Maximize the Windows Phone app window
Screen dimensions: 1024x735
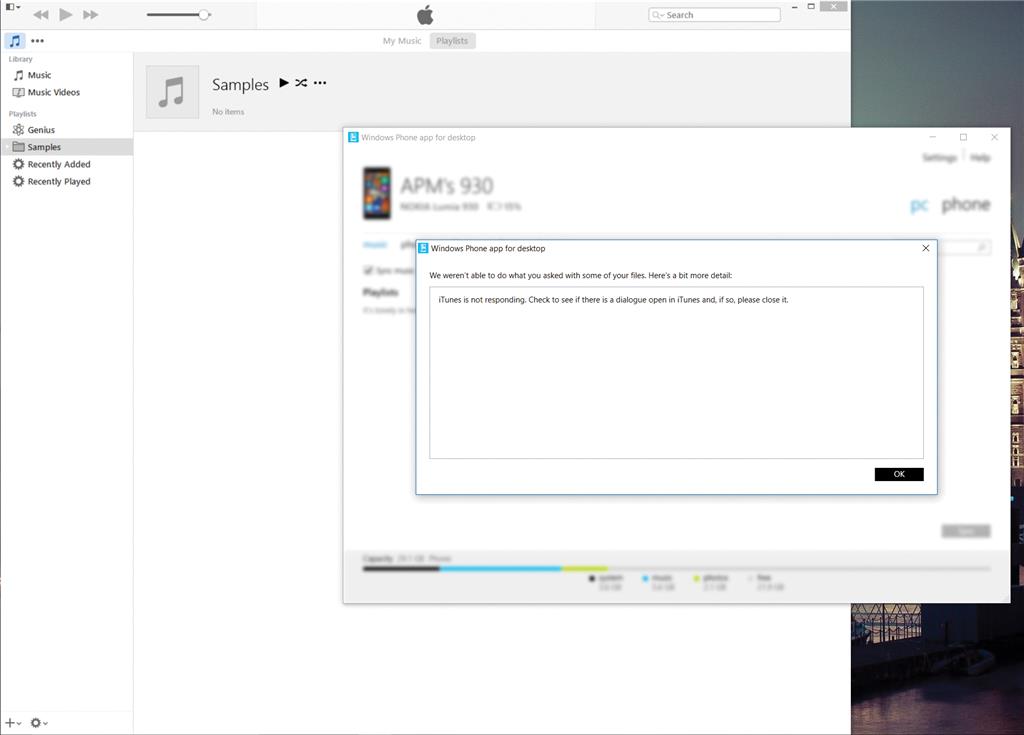coord(963,137)
